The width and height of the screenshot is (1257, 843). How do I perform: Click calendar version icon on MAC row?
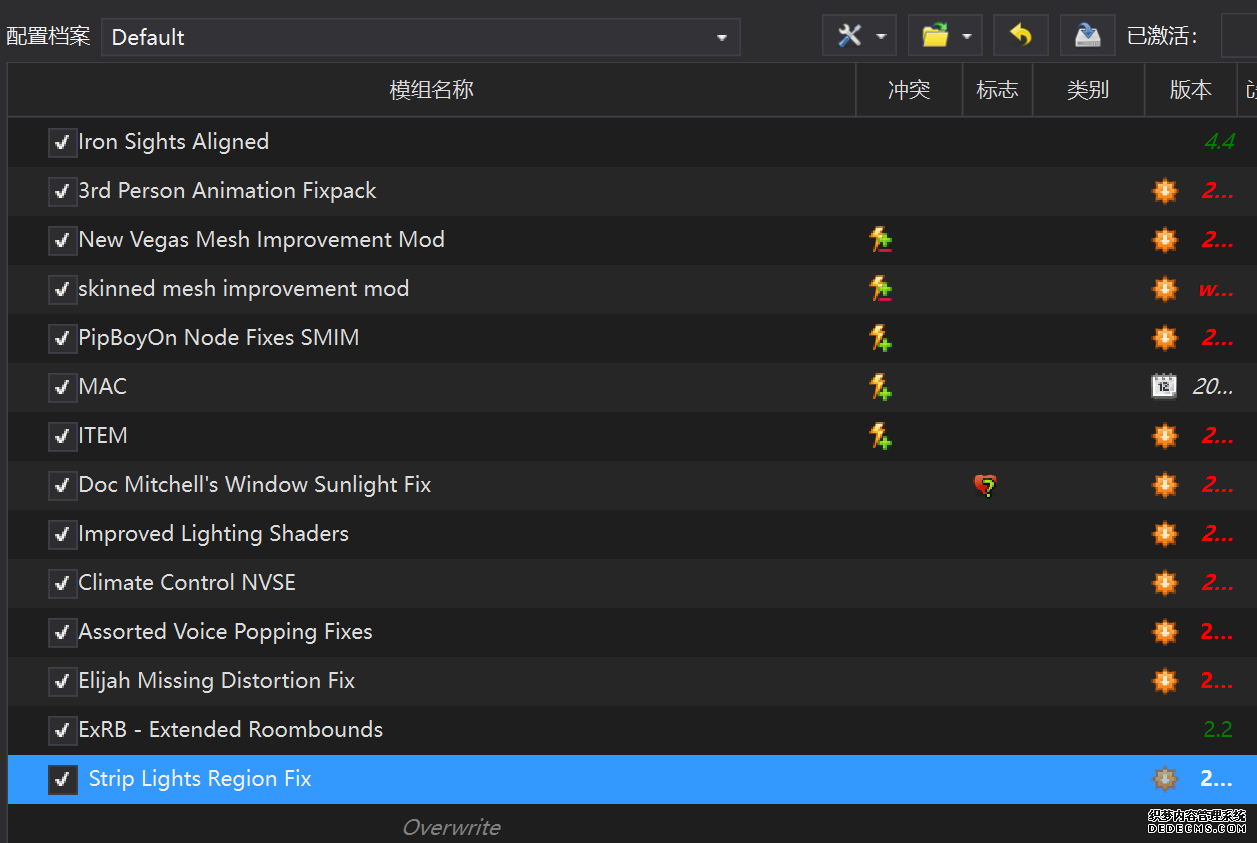[1164, 387]
